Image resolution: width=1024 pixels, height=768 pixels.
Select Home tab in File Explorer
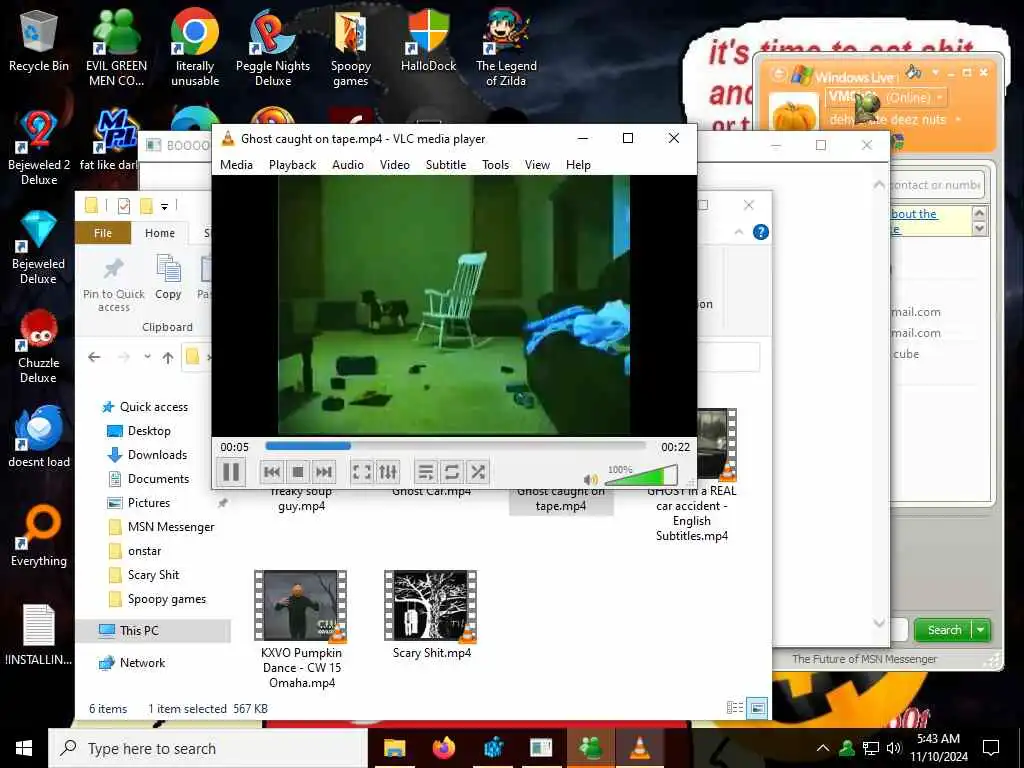coord(160,233)
